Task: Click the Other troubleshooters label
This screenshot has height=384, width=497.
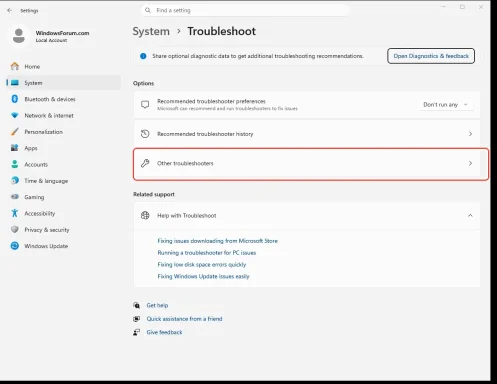Action: click(185, 163)
